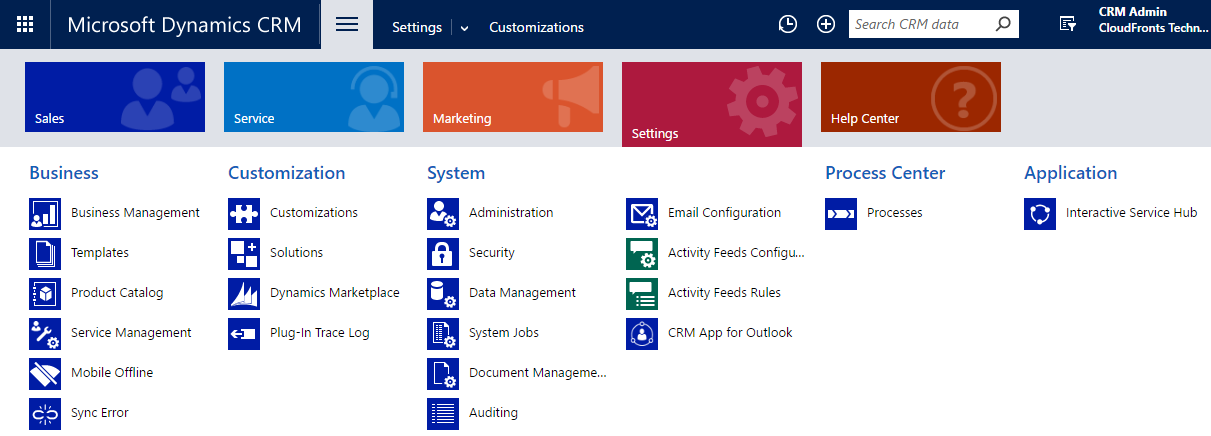Open the recently viewed items clock icon
1211x436 pixels.
[x=788, y=25]
